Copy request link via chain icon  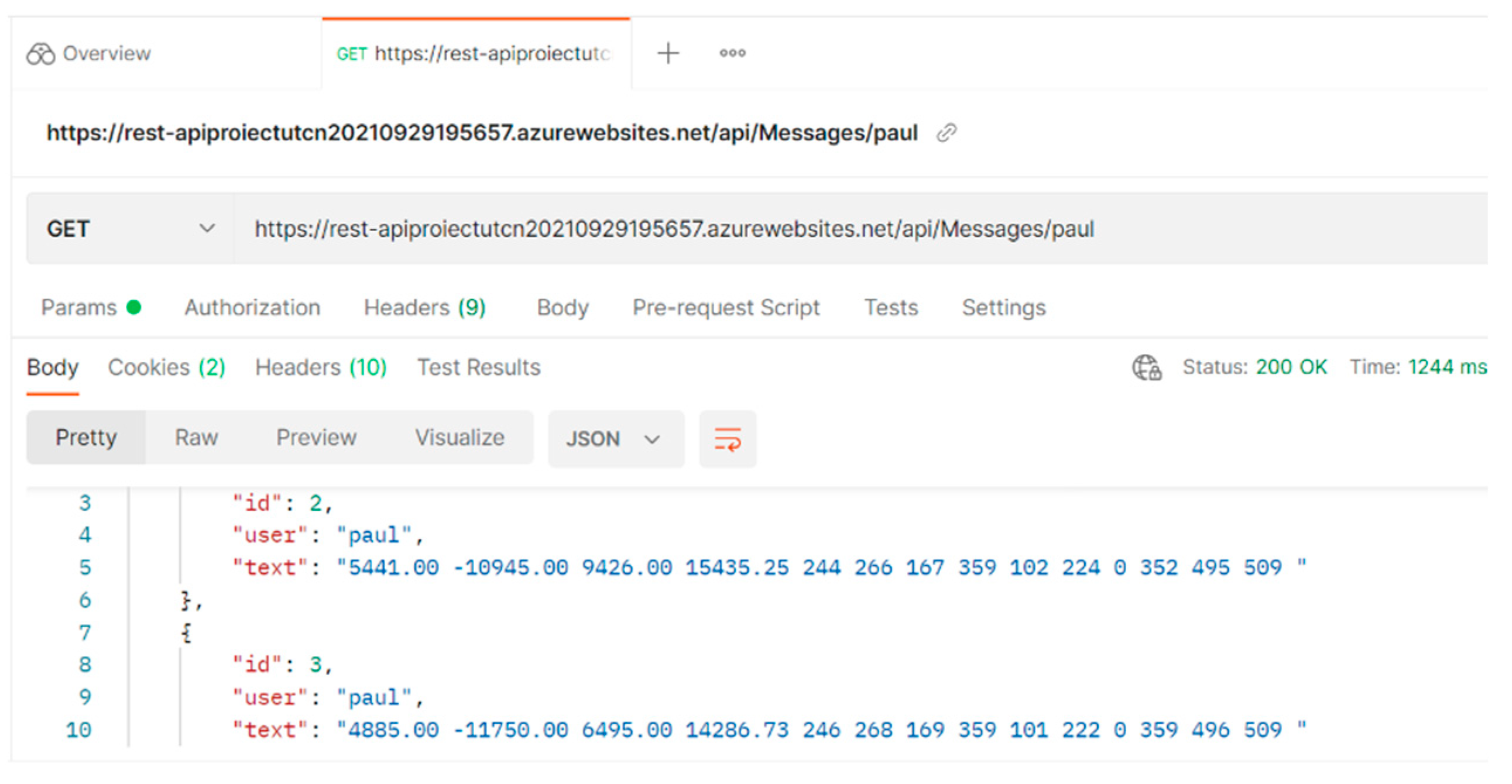(x=945, y=133)
